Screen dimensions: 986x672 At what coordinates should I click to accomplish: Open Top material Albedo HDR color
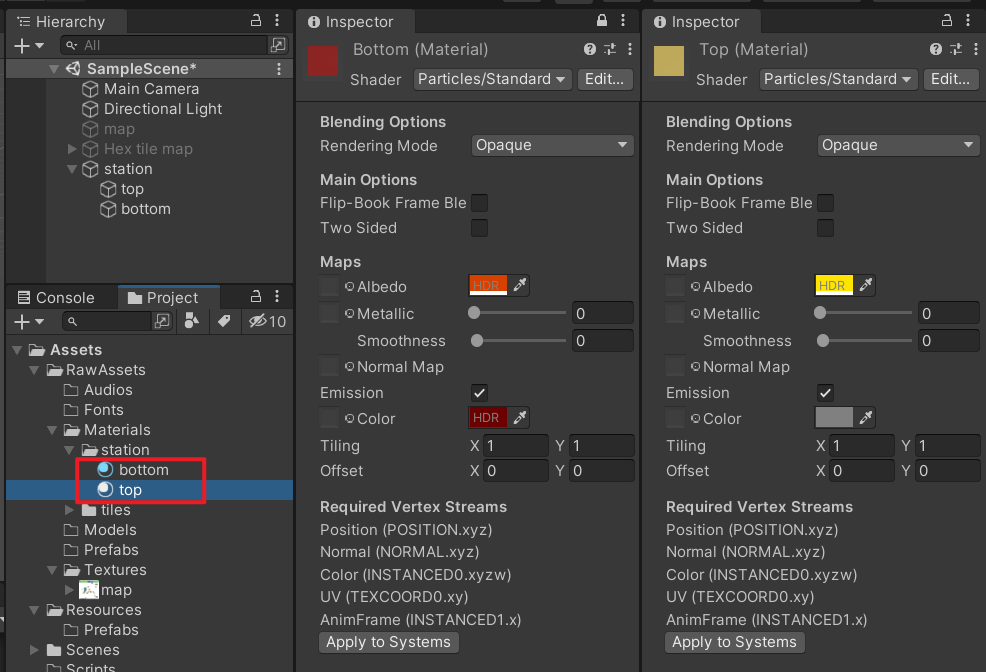(x=834, y=285)
